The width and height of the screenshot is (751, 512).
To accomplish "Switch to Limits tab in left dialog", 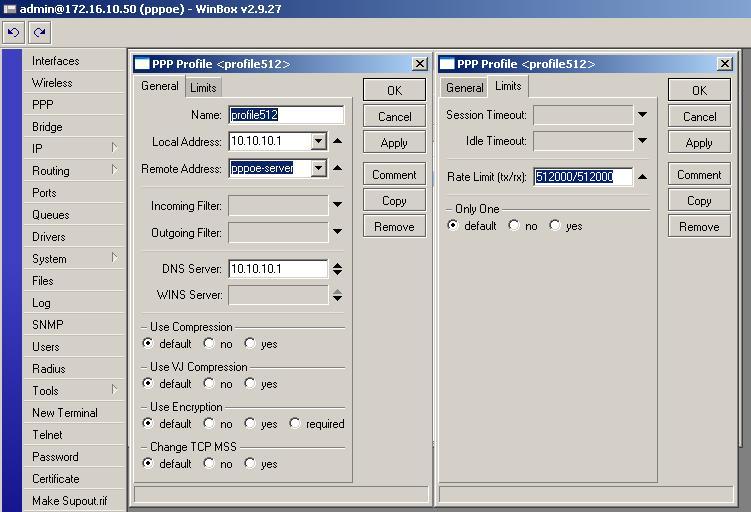I will pos(203,88).
